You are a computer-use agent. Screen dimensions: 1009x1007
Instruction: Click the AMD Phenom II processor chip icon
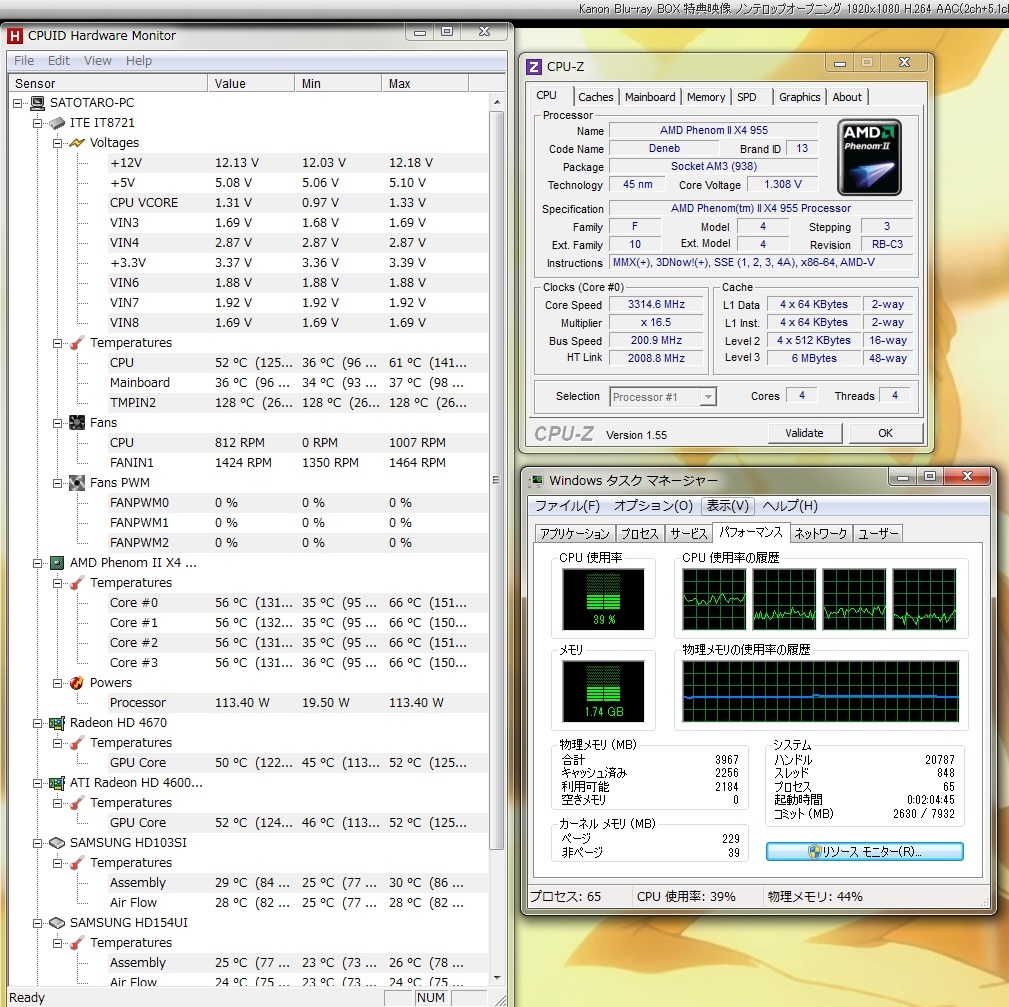click(57, 563)
